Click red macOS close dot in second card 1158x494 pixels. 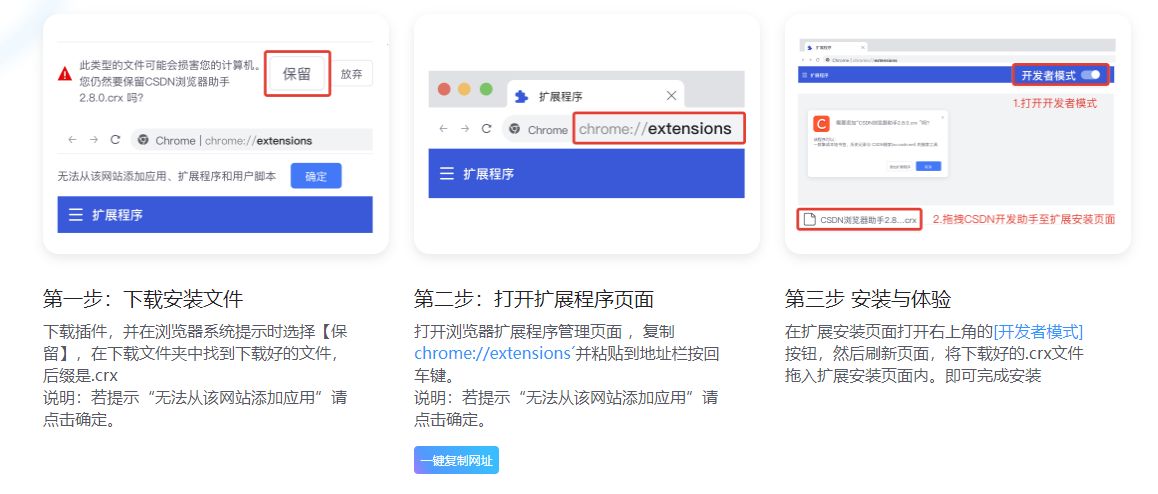444,89
